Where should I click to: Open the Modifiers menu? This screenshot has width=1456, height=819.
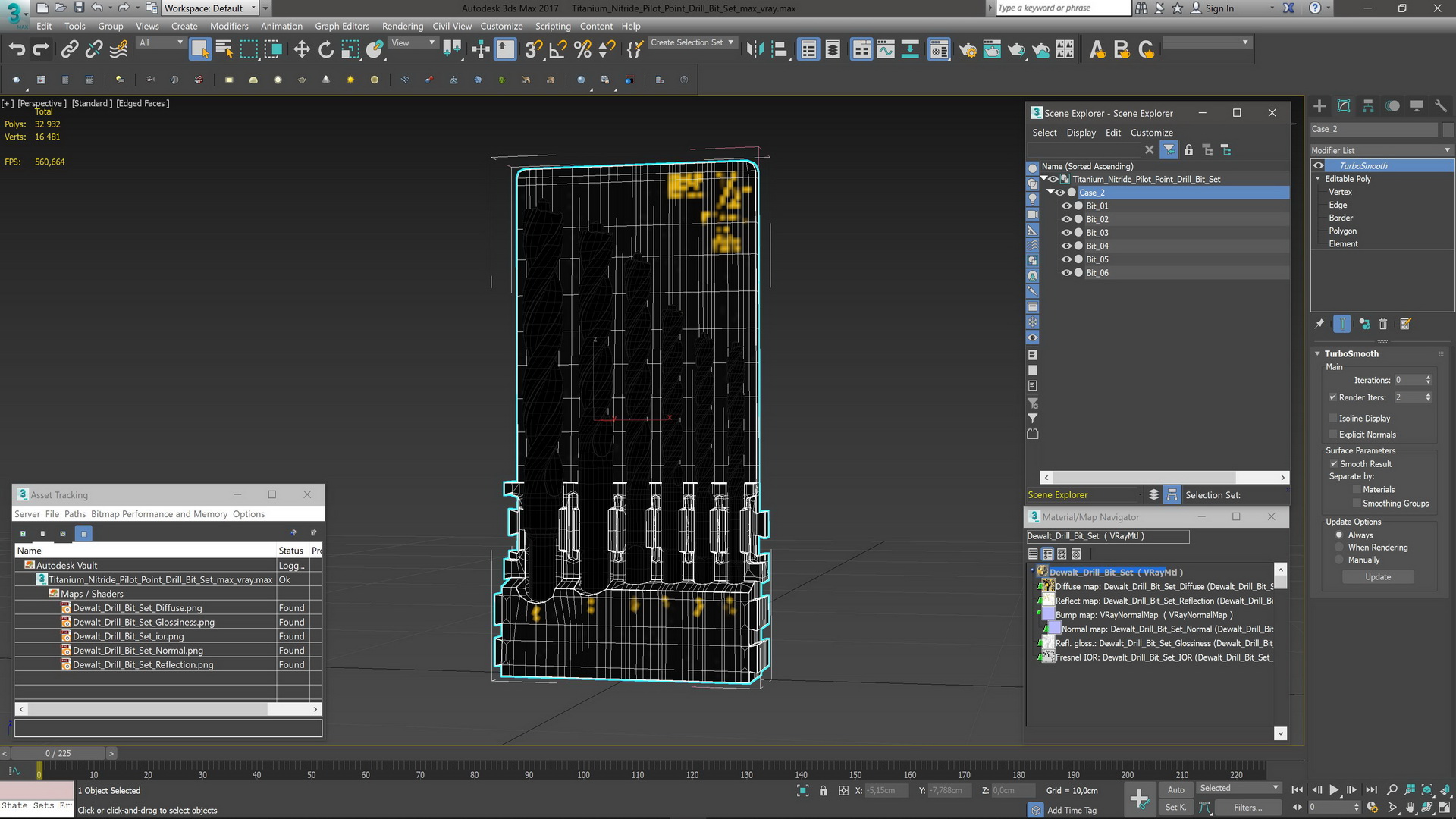click(x=229, y=26)
